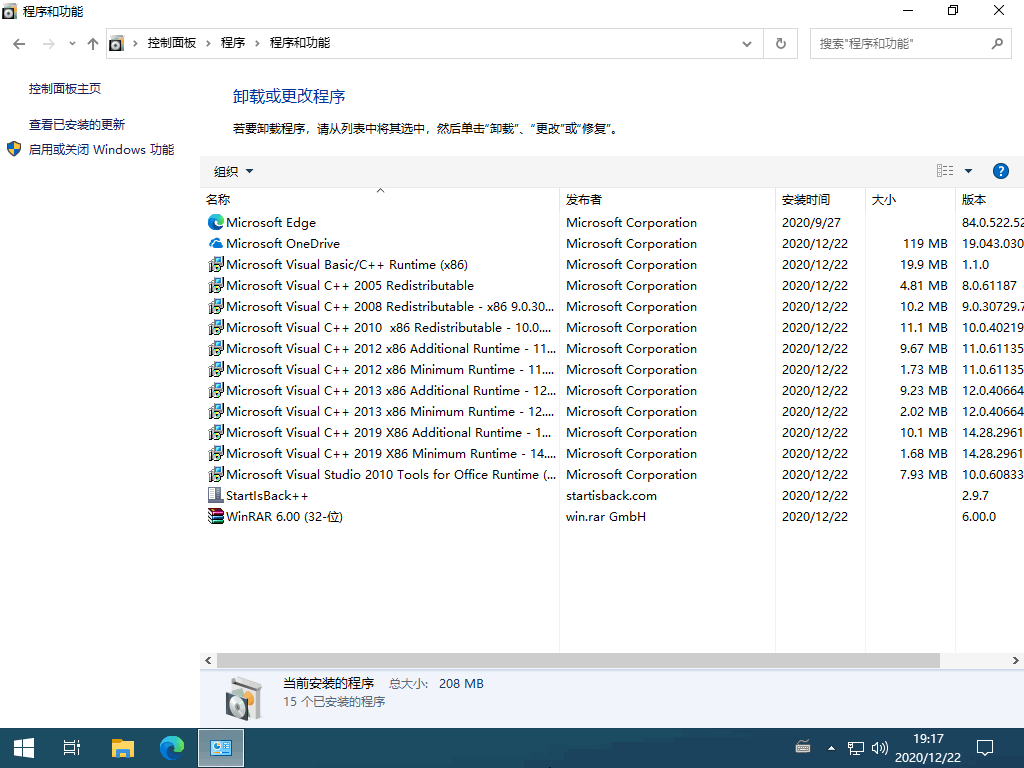Click the view layout icon in toolbar
Screen dimensions: 1024x768
pyautogui.click(x=945, y=171)
